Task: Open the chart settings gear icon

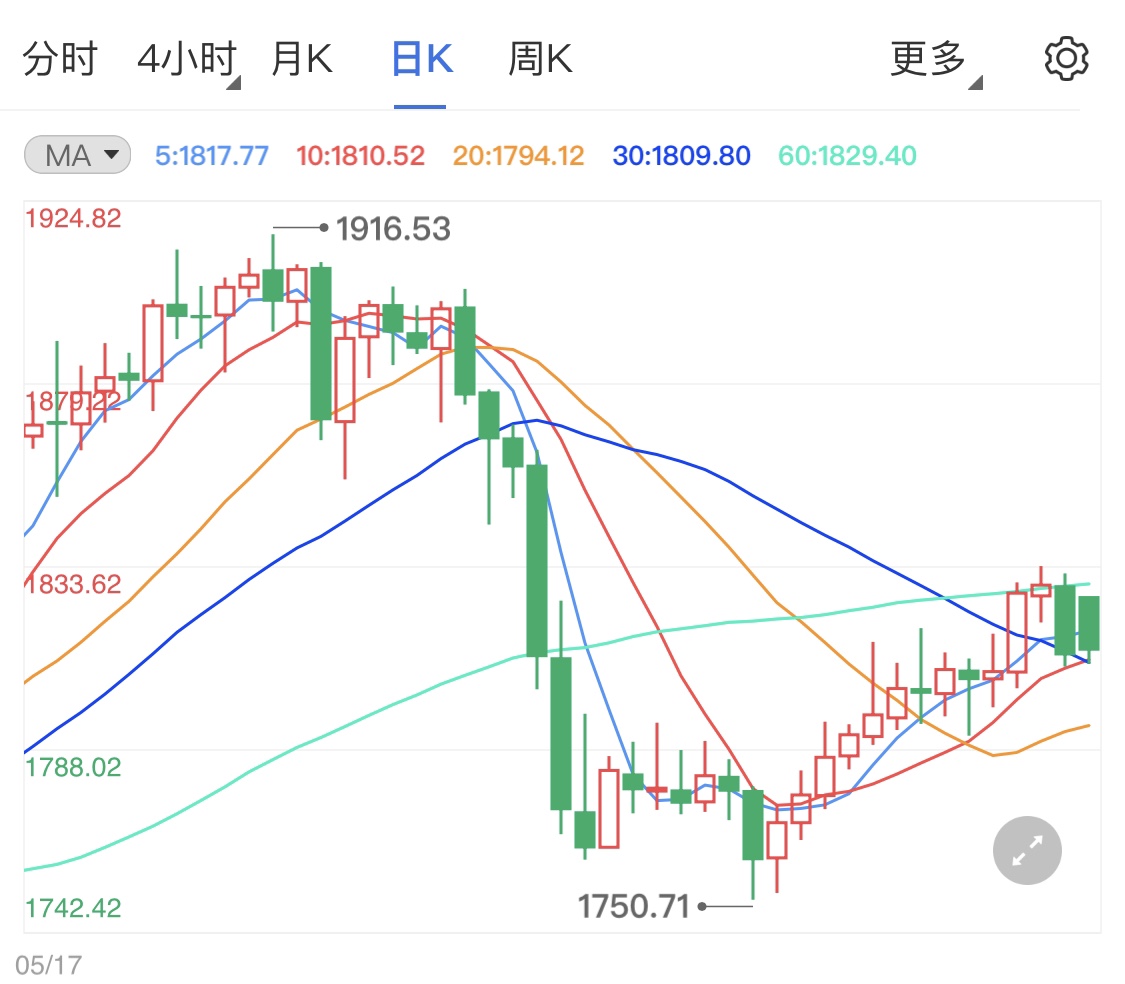Action: (1066, 59)
